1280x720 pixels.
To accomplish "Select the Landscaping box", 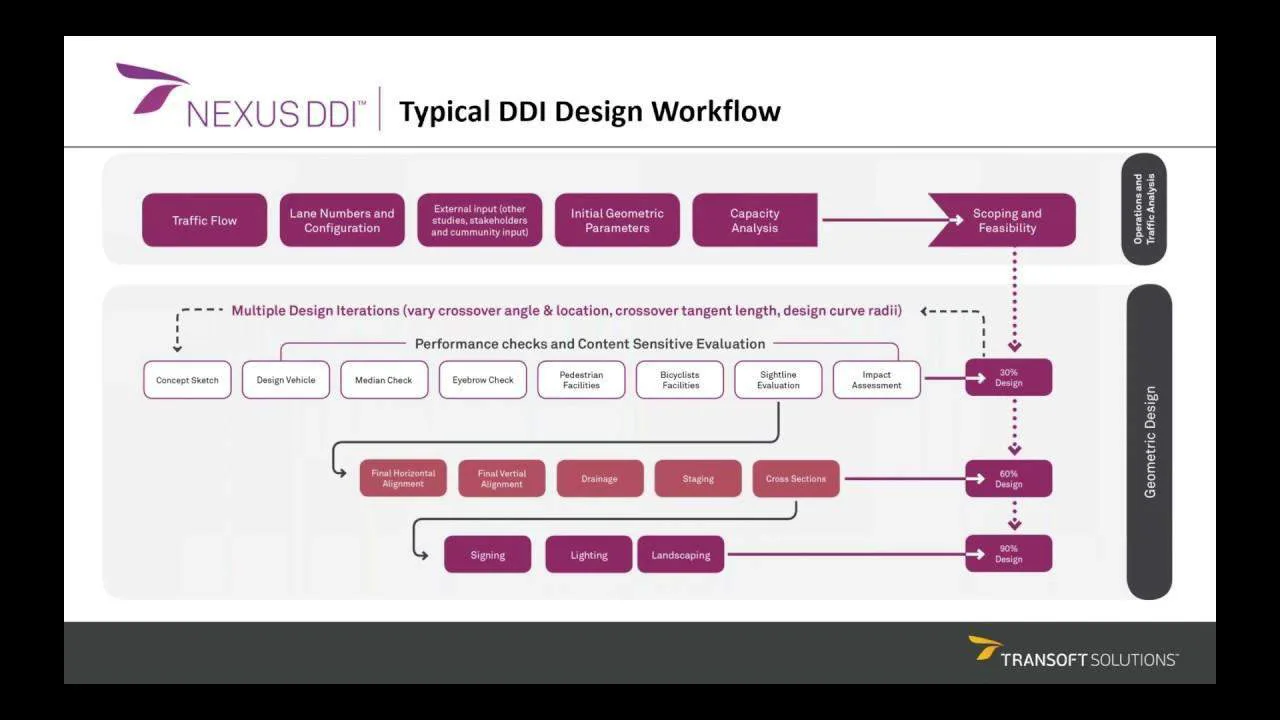I will coord(681,555).
